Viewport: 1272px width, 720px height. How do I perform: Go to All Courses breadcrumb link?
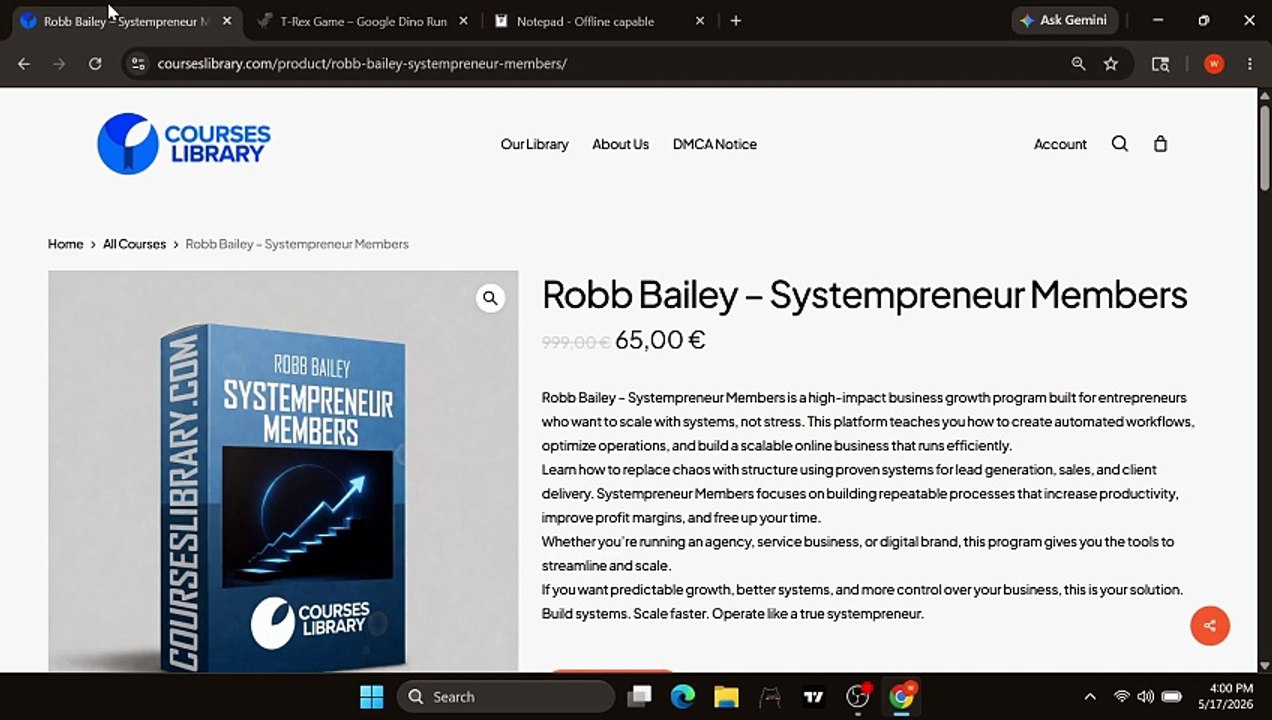pyautogui.click(x=134, y=244)
